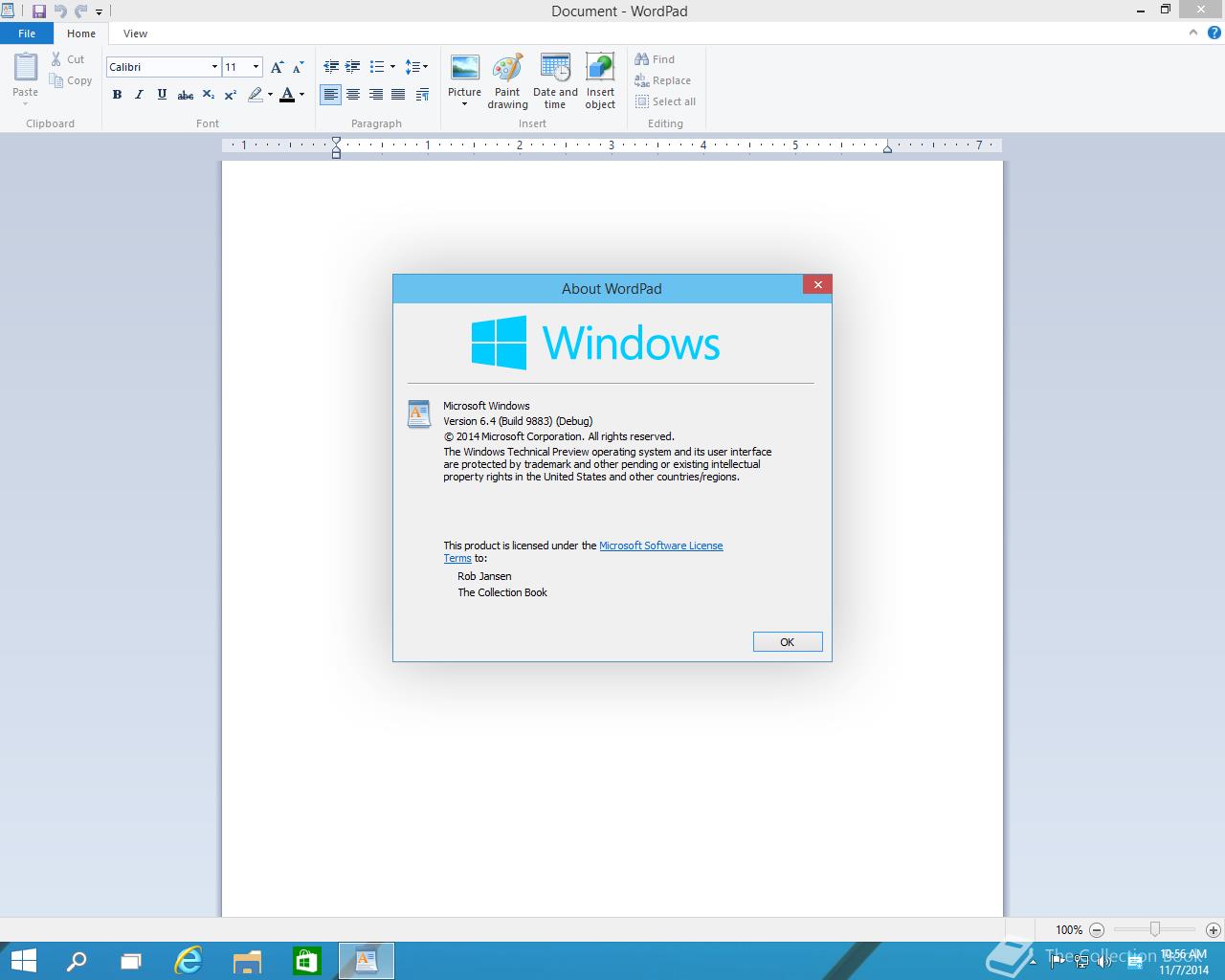Click the font color A button
Viewport: 1225px width, 980px height.
pos(287,95)
